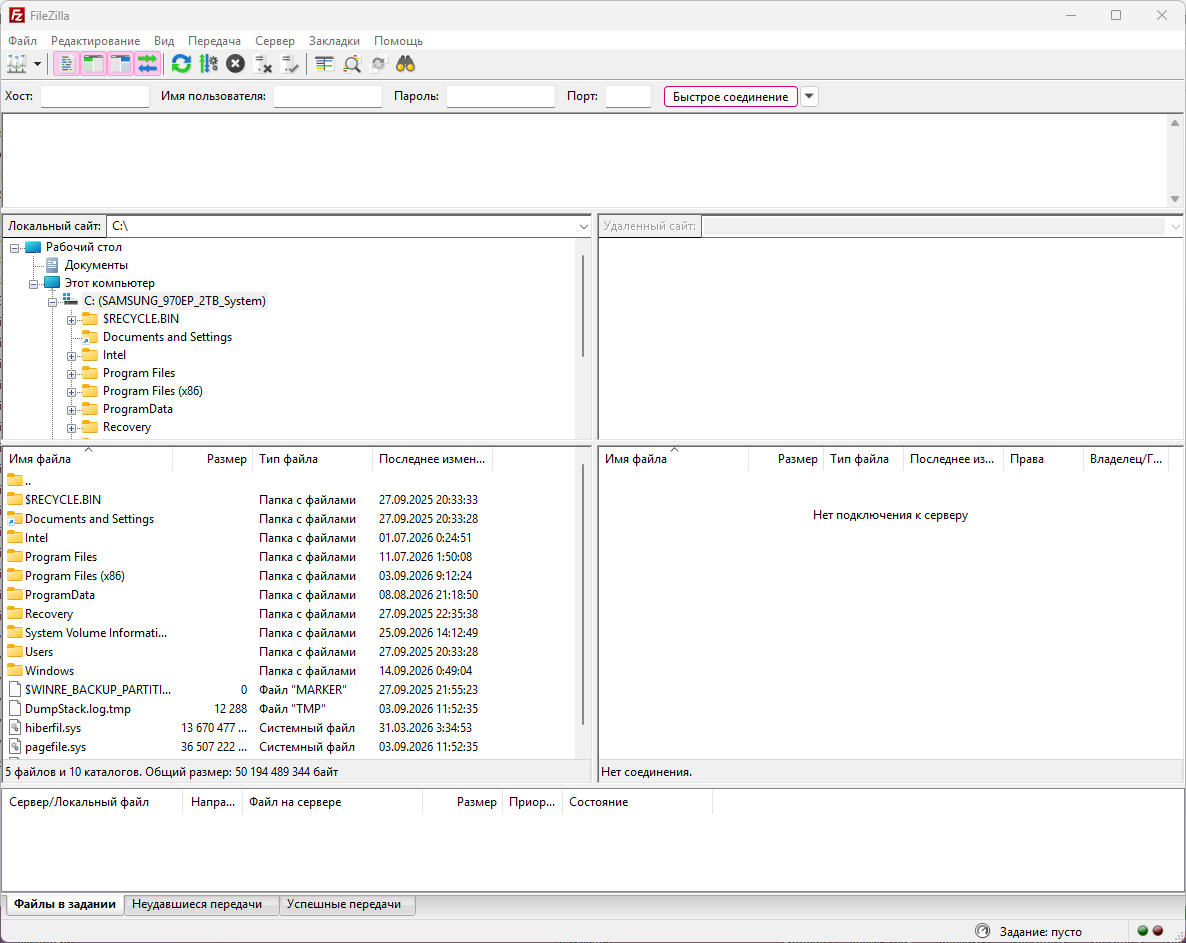1186x943 pixels.
Task: Sort local files by Размер column
Action: click(226, 459)
